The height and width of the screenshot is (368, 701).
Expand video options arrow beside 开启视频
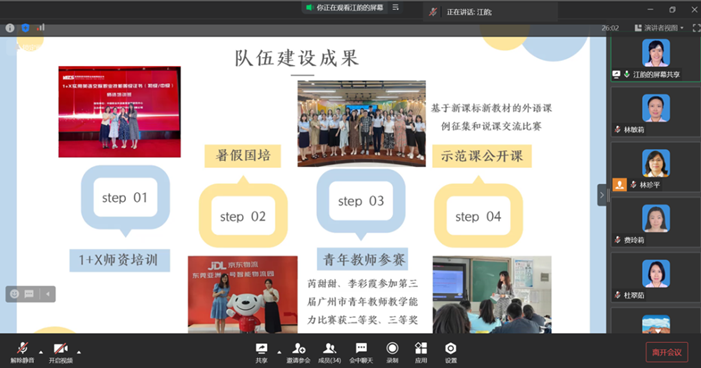pyautogui.click(x=79, y=352)
